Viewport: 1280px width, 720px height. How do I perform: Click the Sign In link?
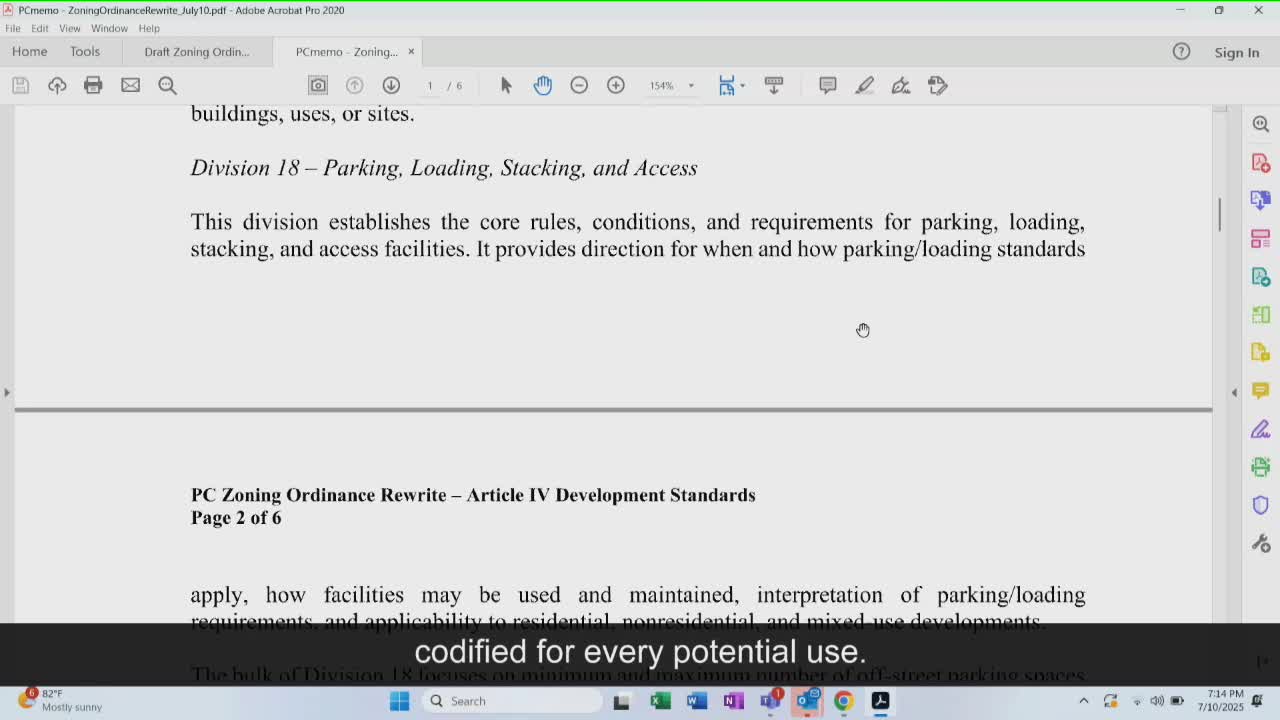[1237, 53]
